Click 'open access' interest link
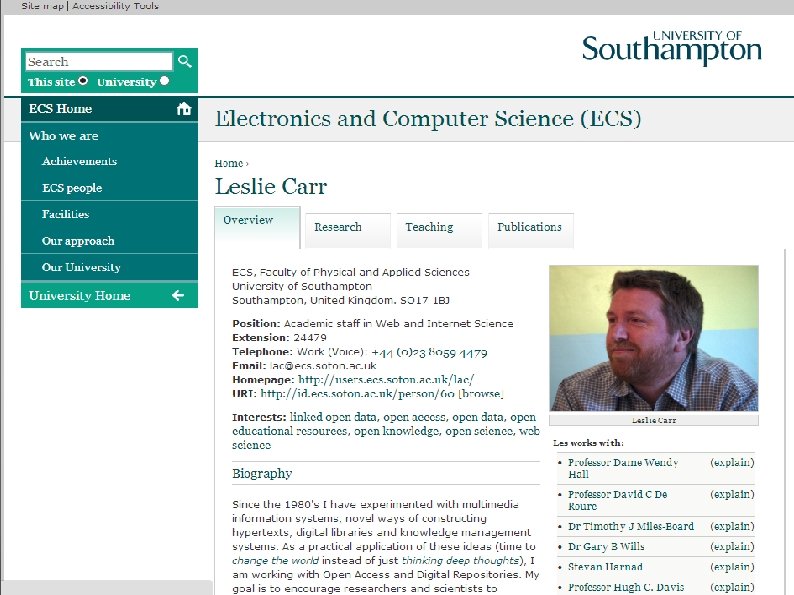This screenshot has width=794, height=595. pyautogui.click(x=415, y=417)
